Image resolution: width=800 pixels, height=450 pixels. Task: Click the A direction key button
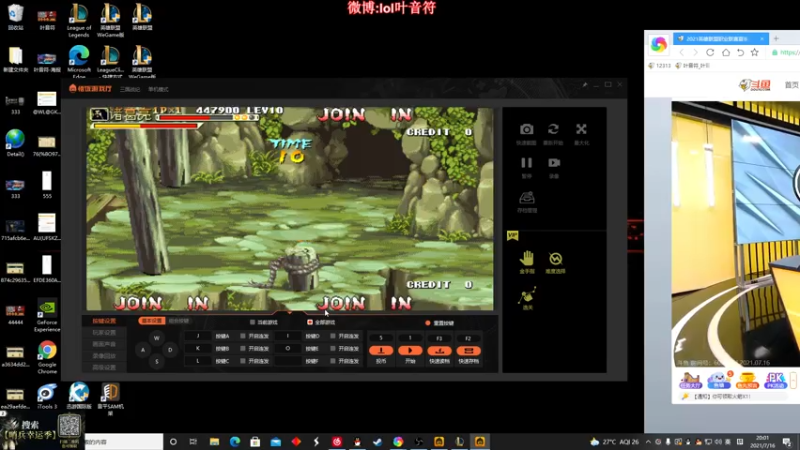143,350
